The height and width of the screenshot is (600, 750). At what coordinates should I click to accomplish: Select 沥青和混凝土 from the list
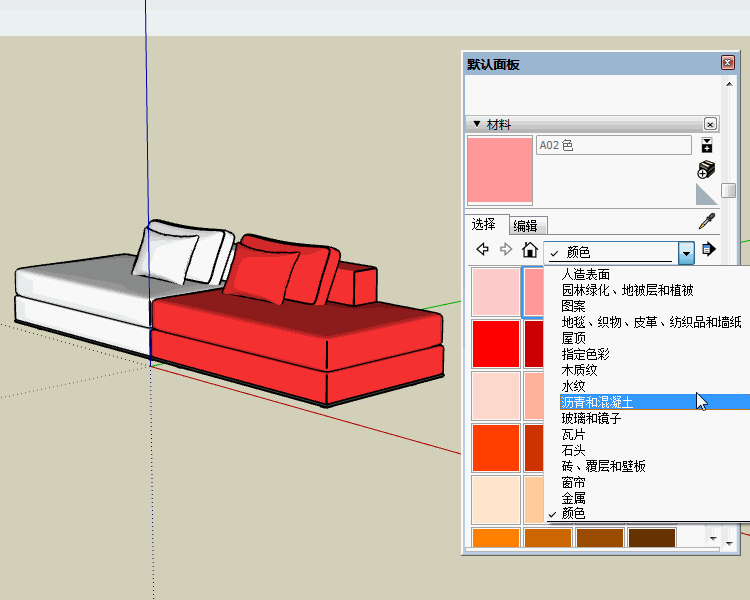click(597, 402)
